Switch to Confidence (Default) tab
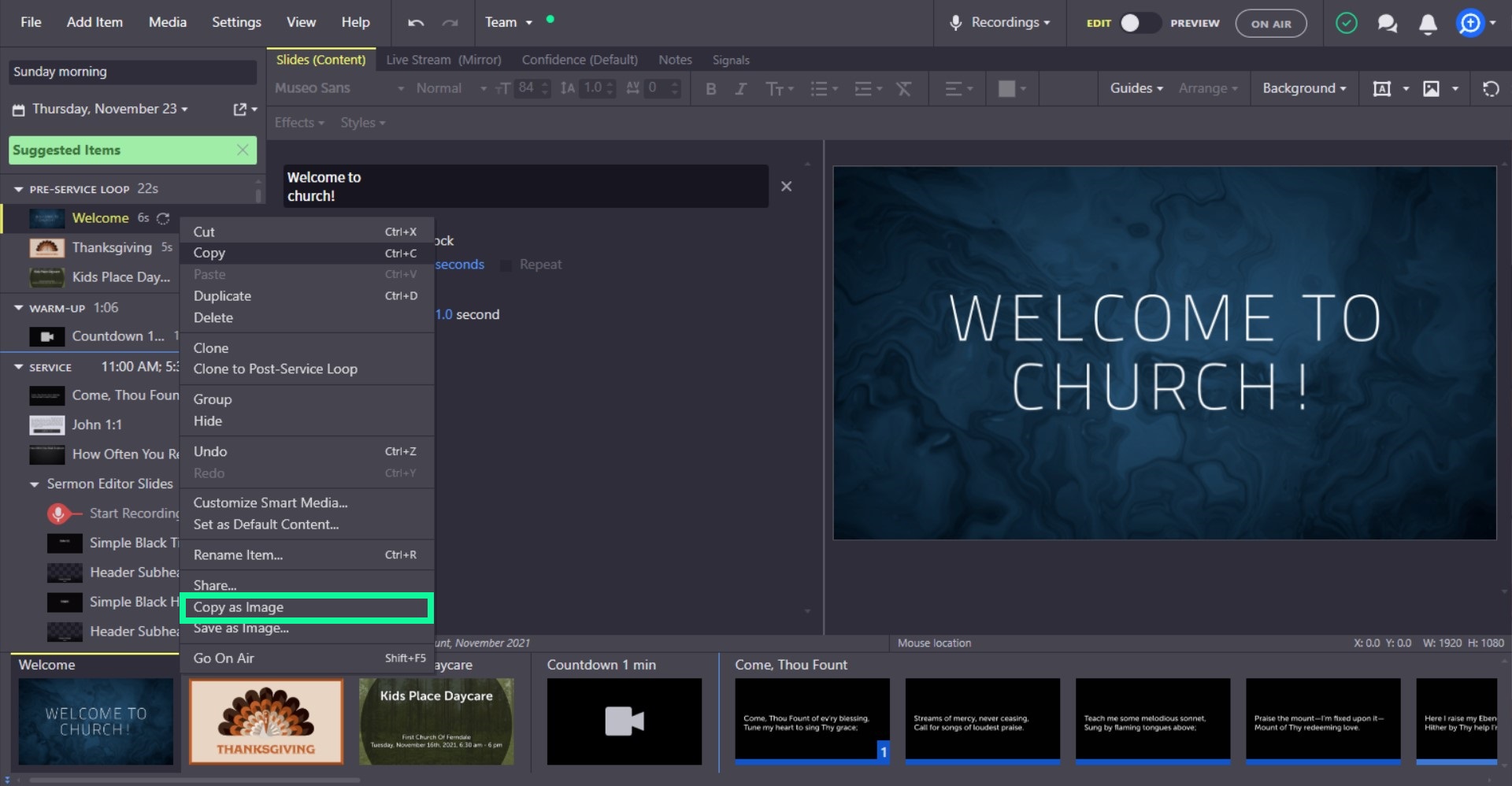The image size is (1512, 786). pos(580,60)
